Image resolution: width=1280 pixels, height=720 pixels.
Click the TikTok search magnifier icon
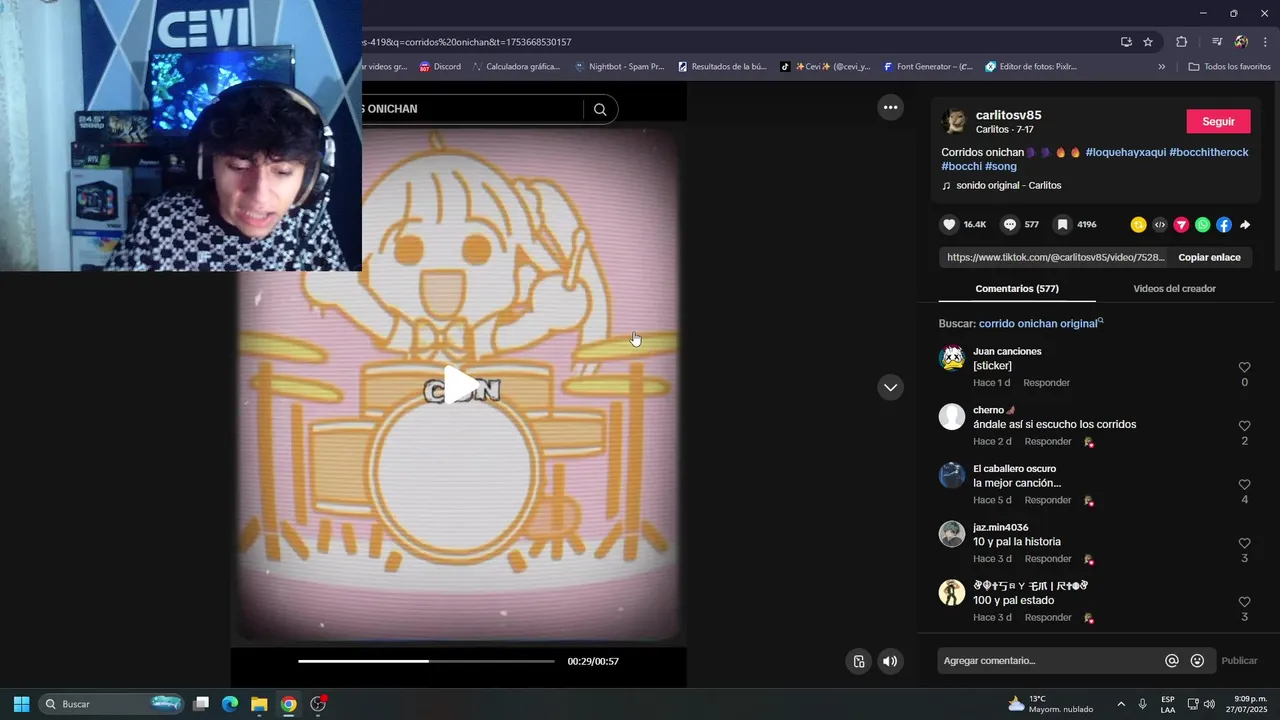point(600,109)
